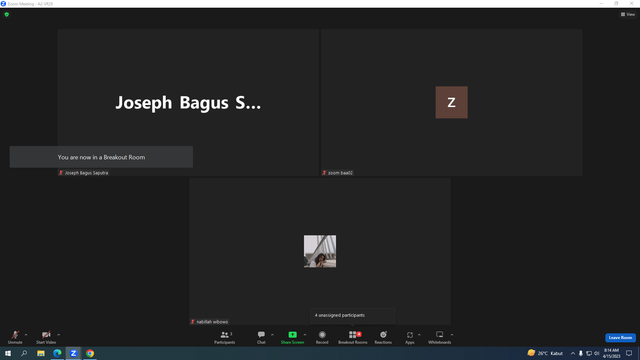
Task: Click the microphone tray icon
Action: tap(581, 353)
